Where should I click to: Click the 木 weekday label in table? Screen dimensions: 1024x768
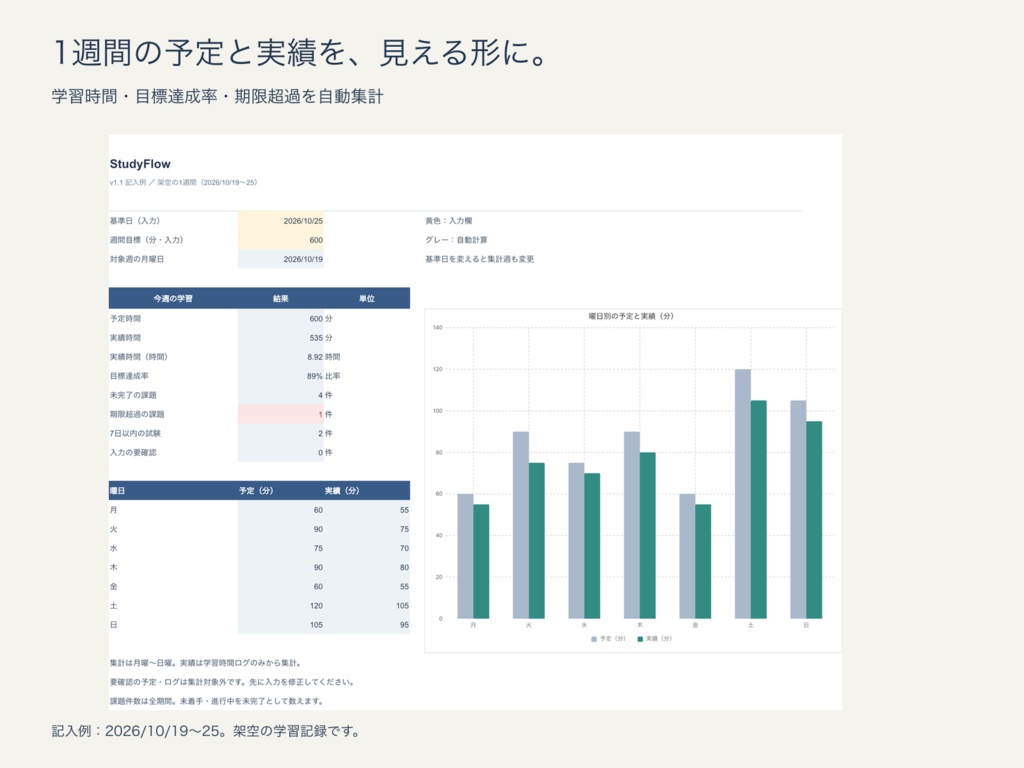click(x=114, y=567)
